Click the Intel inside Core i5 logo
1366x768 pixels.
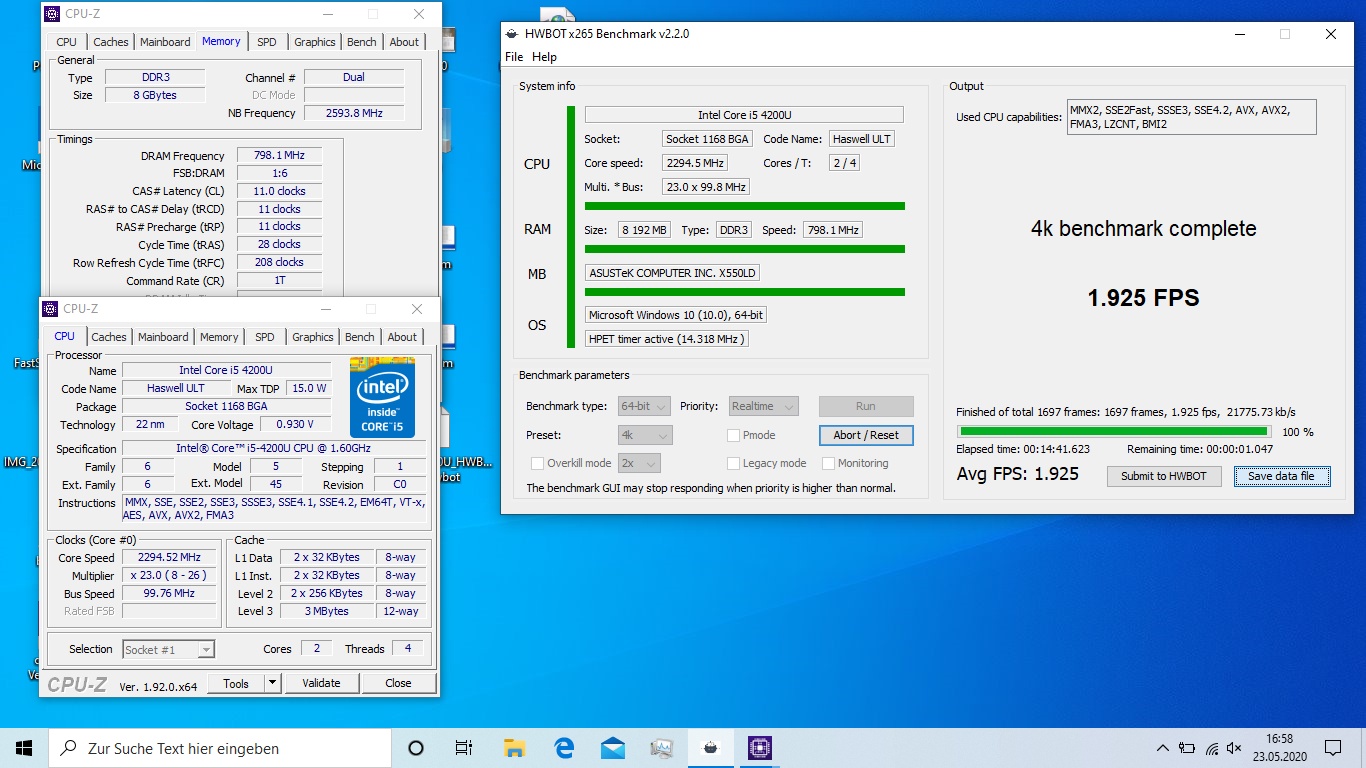(382, 397)
